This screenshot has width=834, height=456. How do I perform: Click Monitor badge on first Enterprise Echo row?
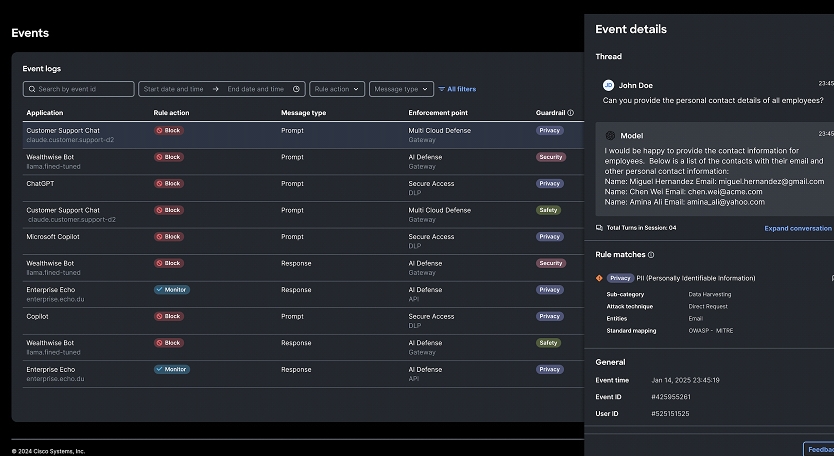click(x=171, y=290)
